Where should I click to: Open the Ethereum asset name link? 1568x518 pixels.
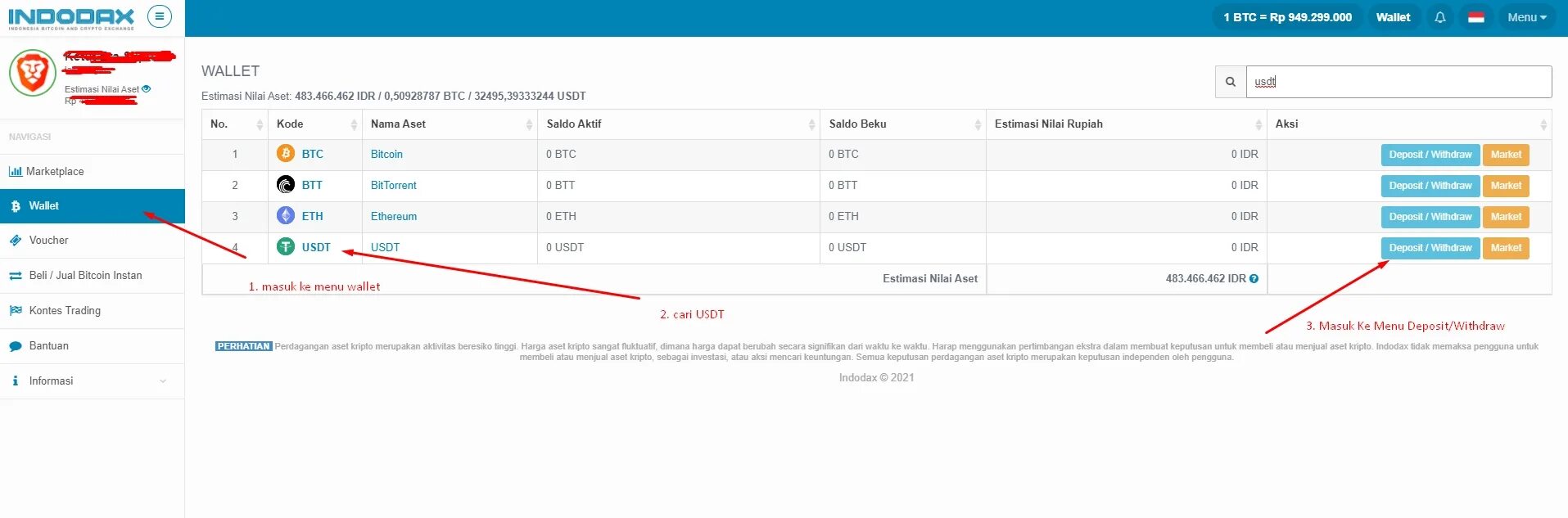click(x=394, y=216)
